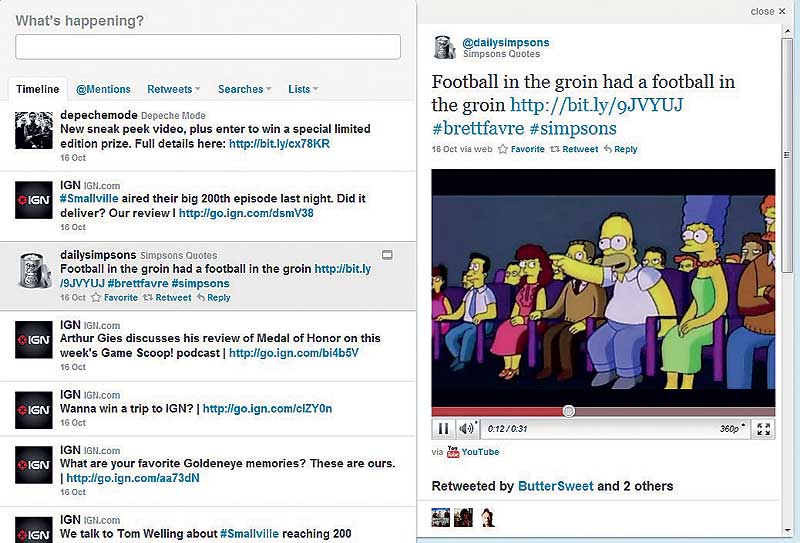Open the Lists dropdown menu
Screen dimensions: 800x543
[x=303, y=89]
